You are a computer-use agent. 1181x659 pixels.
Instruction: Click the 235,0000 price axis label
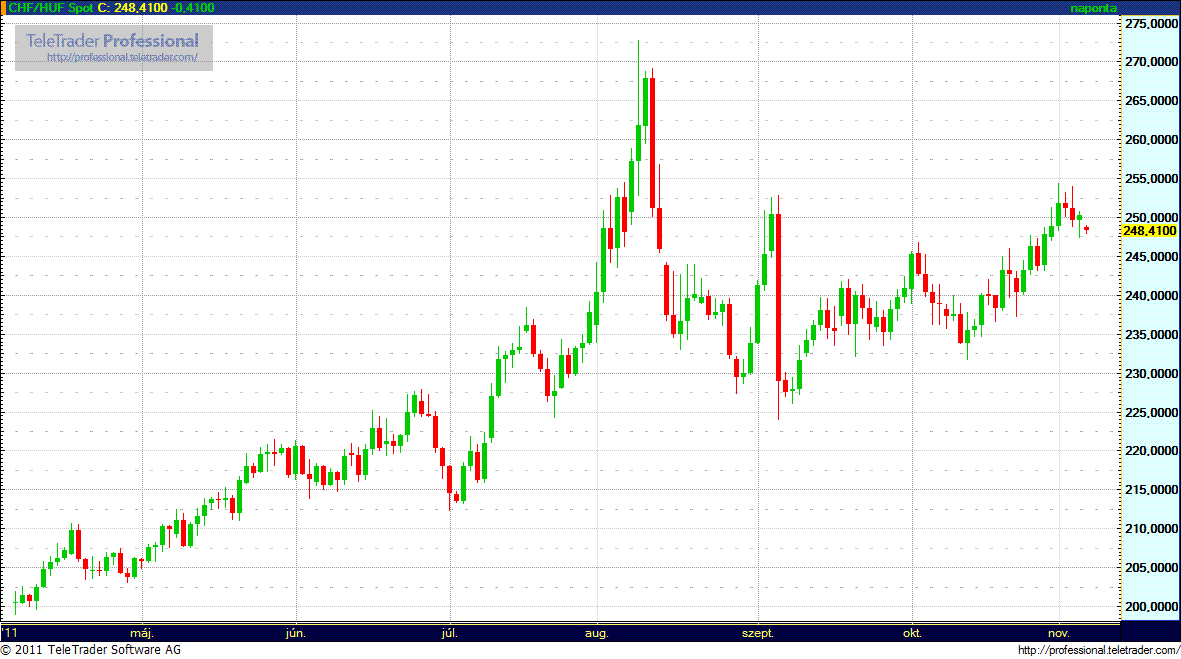coord(1151,334)
